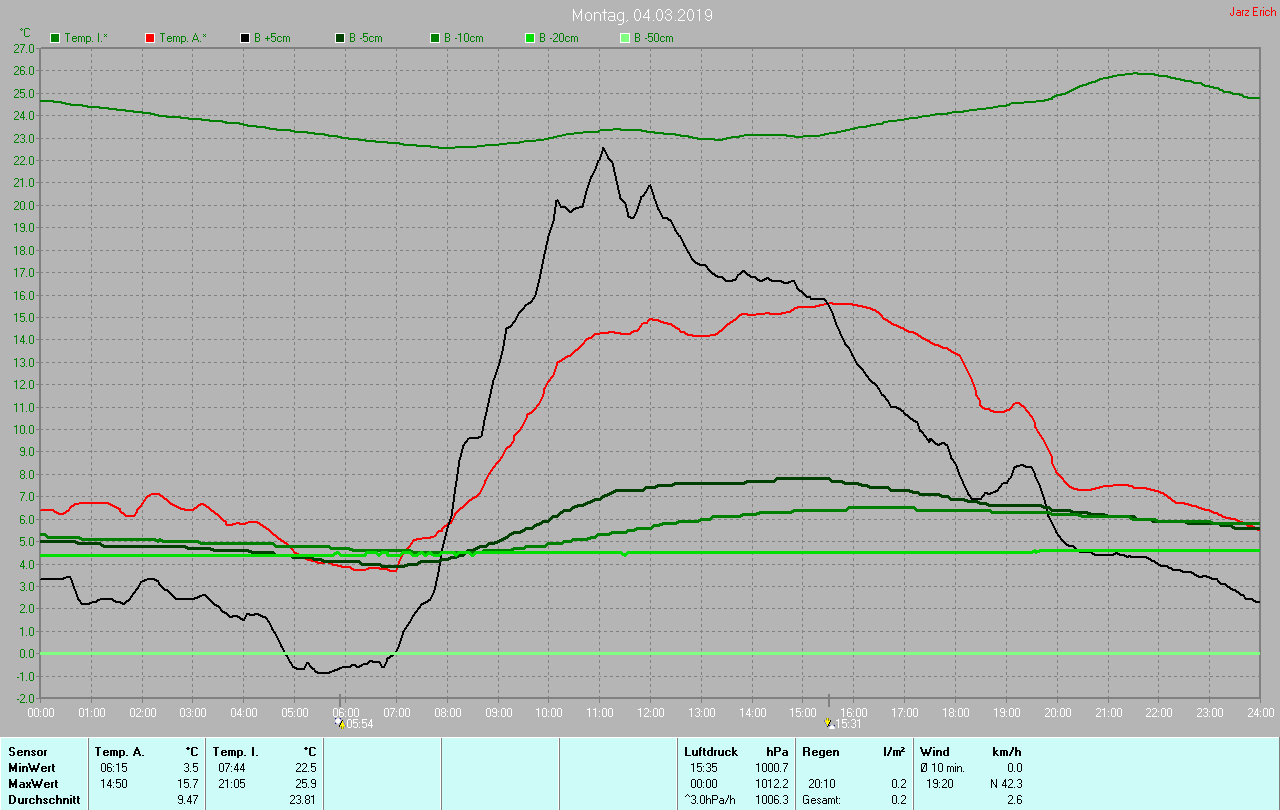This screenshot has width=1280, height=810.
Task: Click the 'Gesamt:' rain total label
Action: pyautogui.click(x=821, y=800)
